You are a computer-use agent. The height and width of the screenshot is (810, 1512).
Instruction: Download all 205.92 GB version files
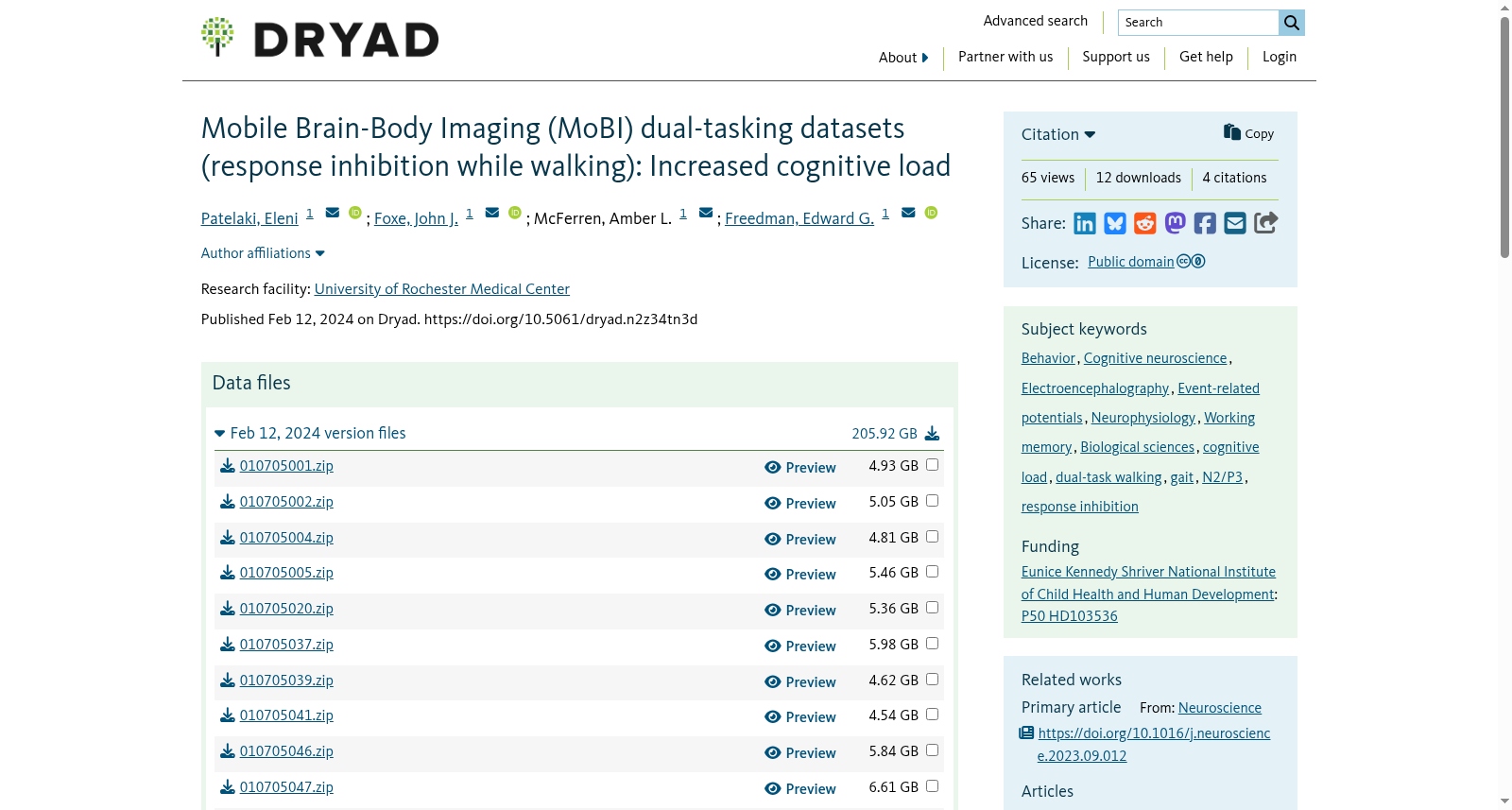point(932,433)
